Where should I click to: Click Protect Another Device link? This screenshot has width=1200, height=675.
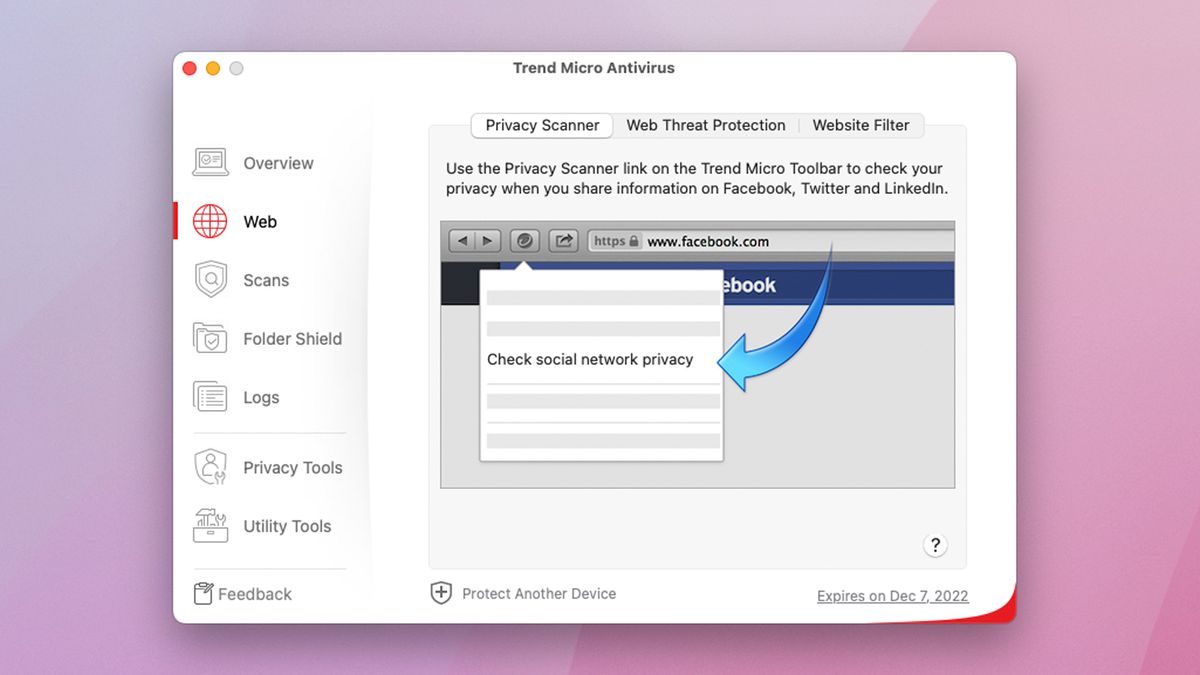point(539,593)
